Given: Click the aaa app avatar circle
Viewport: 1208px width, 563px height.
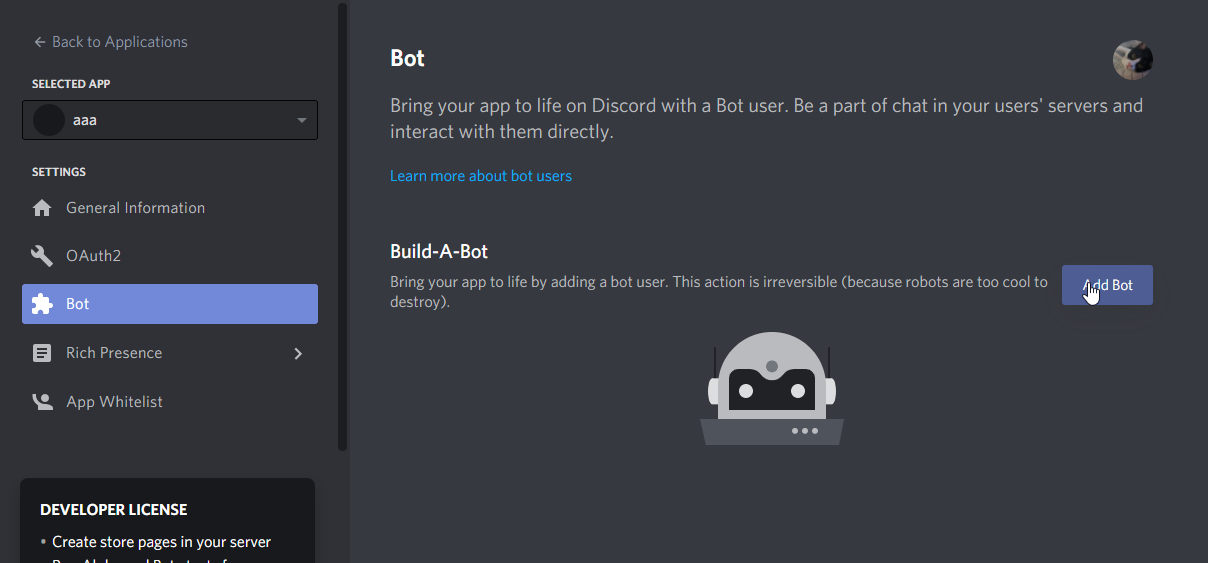Looking at the screenshot, I should coord(49,120).
